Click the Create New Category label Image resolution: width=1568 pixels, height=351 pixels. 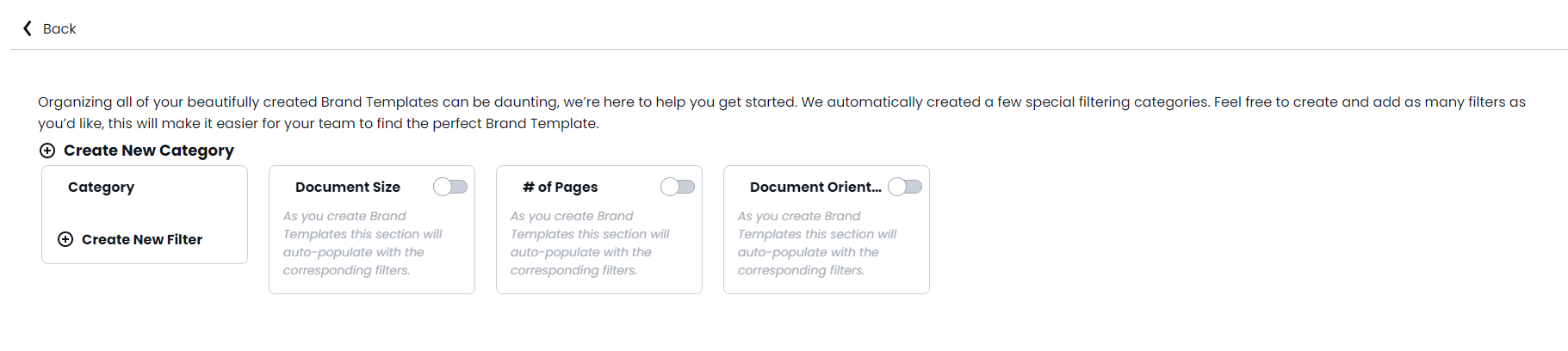tap(149, 151)
